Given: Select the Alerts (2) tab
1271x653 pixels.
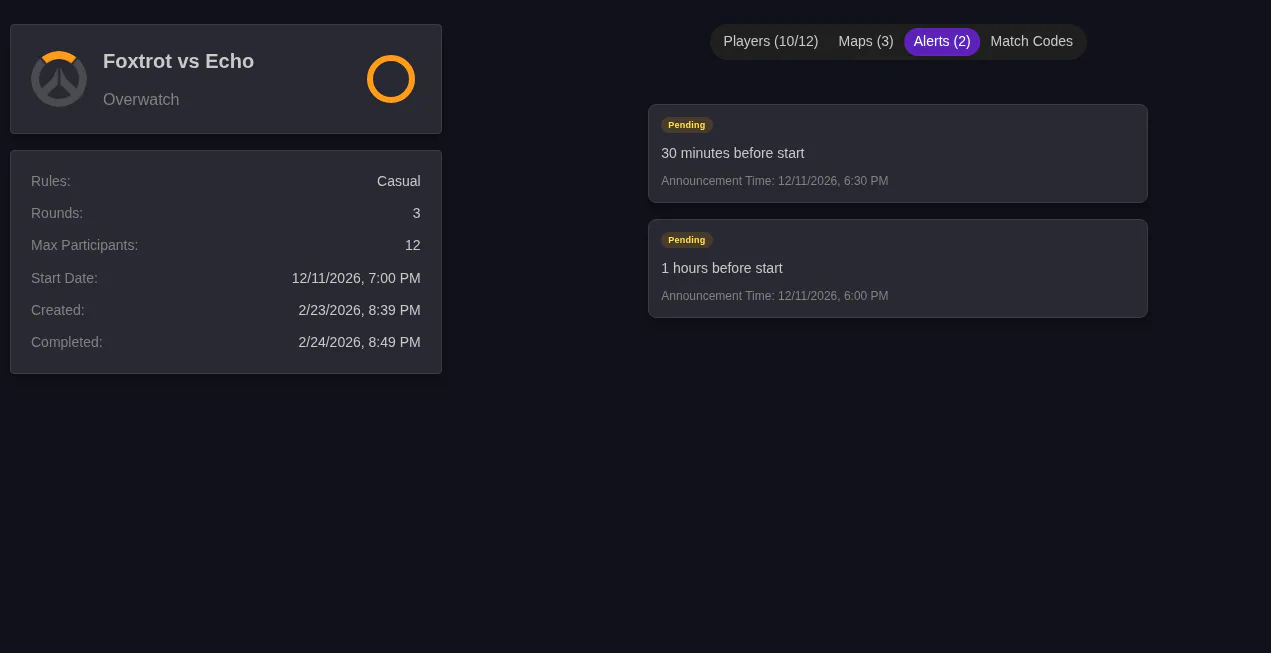Looking at the screenshot, I should click(x=941, y=41).
